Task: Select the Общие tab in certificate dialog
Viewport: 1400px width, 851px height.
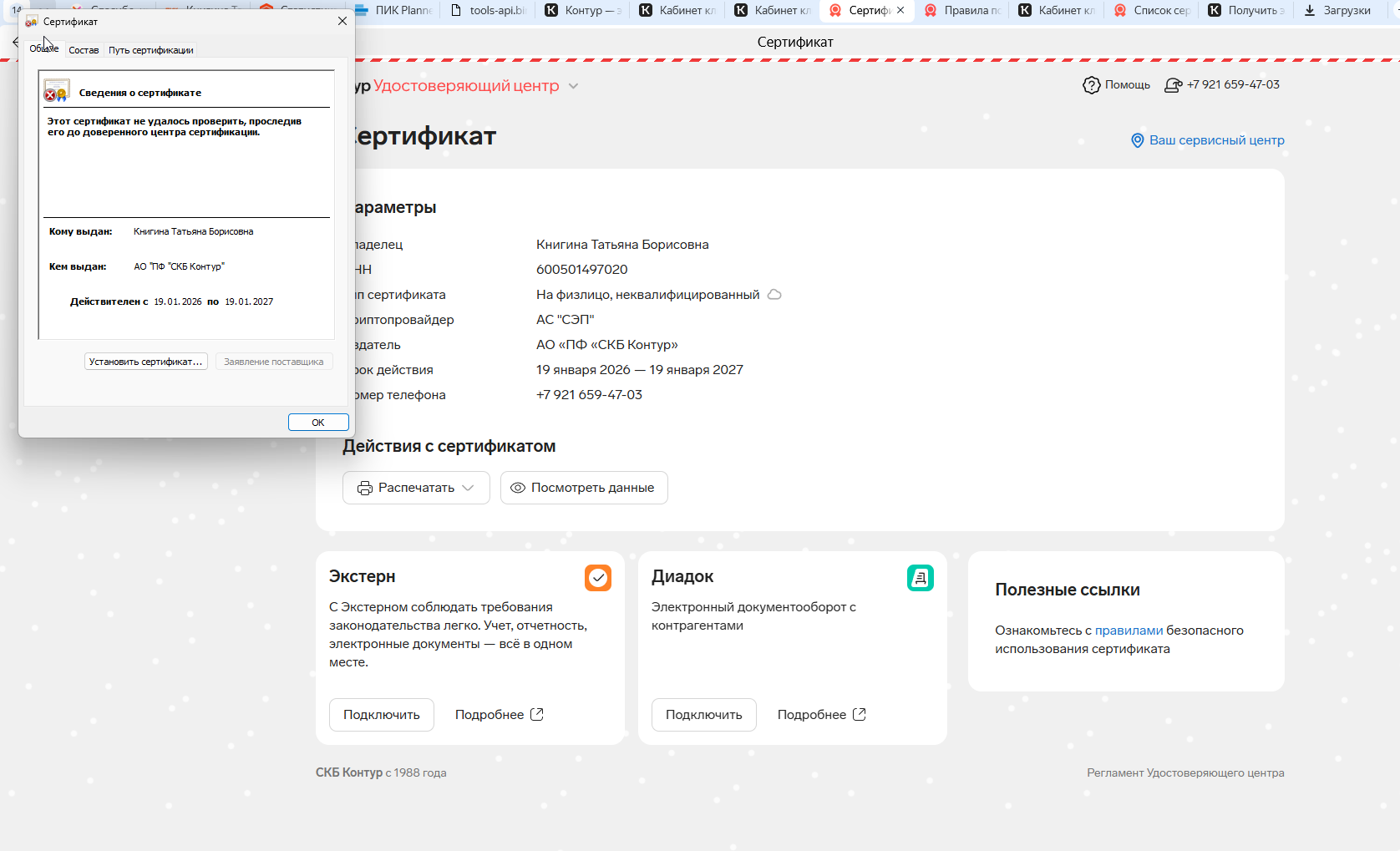Action: (44, 48)
